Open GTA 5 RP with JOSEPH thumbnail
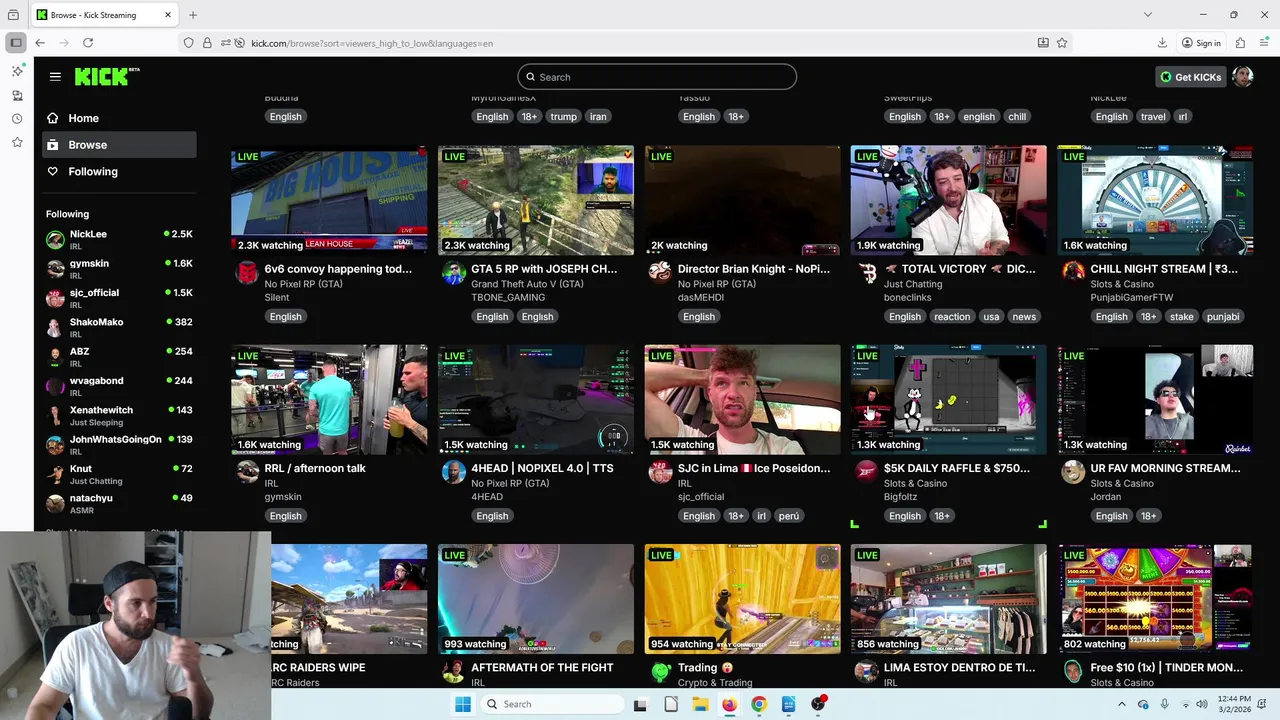This screenshot has height=720, width=1280. (536, 200)
